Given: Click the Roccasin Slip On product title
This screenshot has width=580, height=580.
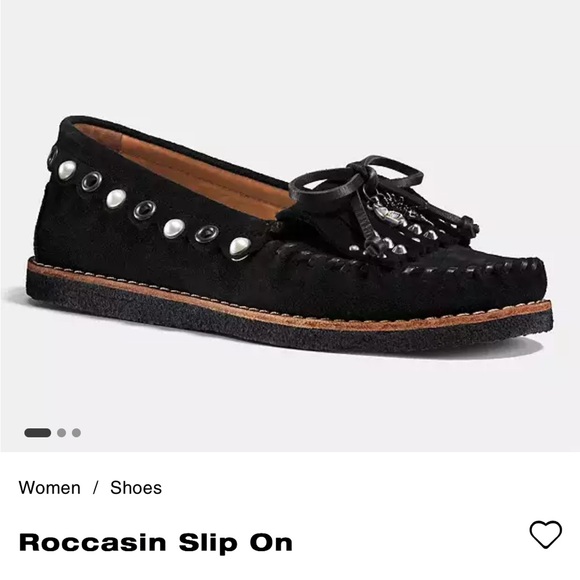Looking at the screenshot, I should point(156,543).
